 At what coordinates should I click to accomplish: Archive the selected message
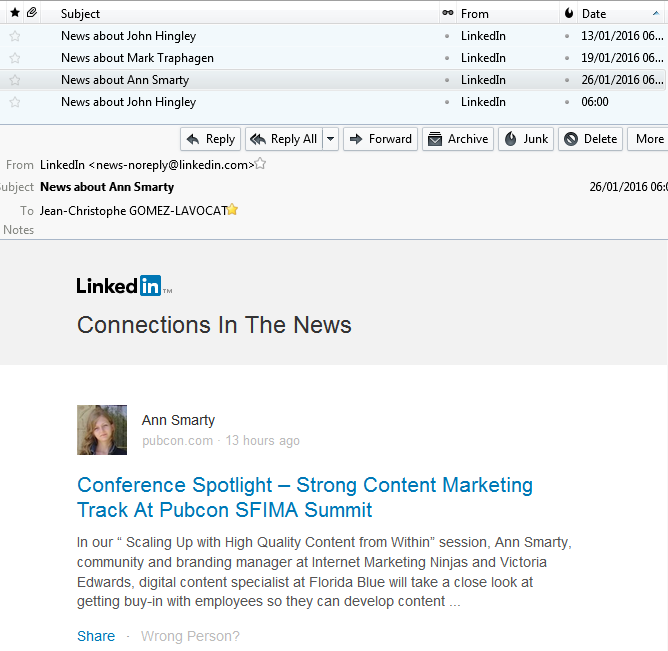click(458, 139)
